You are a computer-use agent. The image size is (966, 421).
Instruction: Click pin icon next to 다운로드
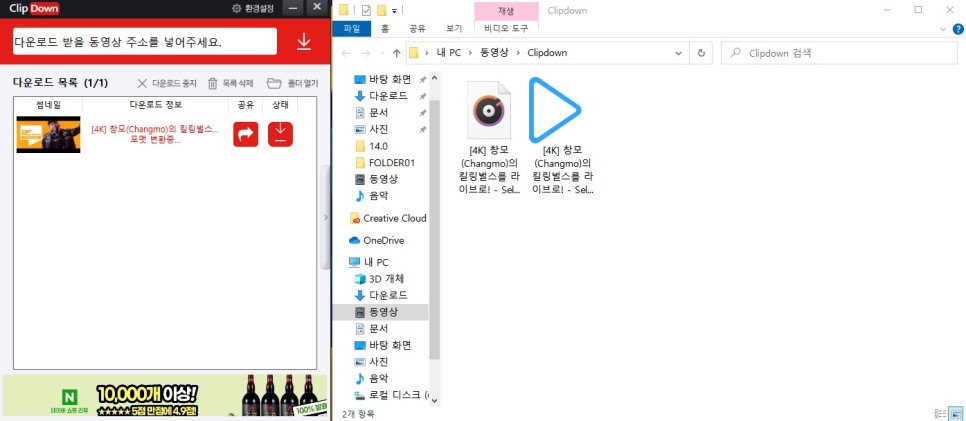(423, 96)
